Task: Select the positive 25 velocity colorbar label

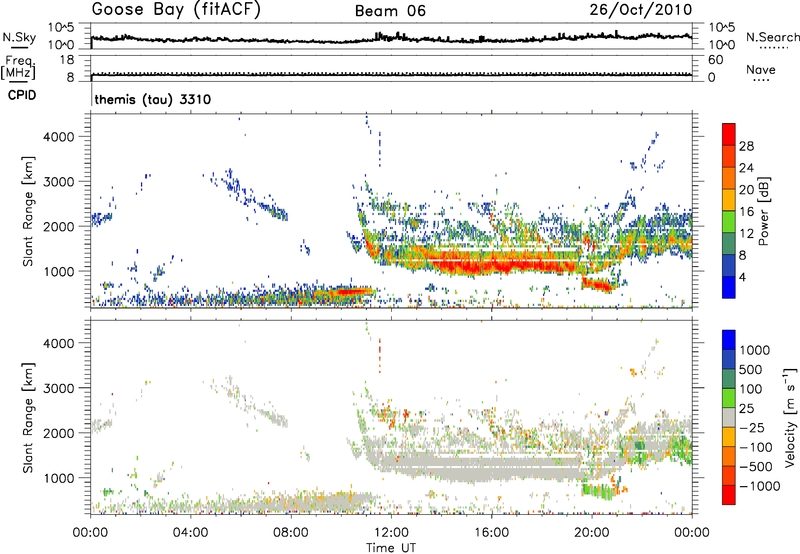Action: [747, 408]
